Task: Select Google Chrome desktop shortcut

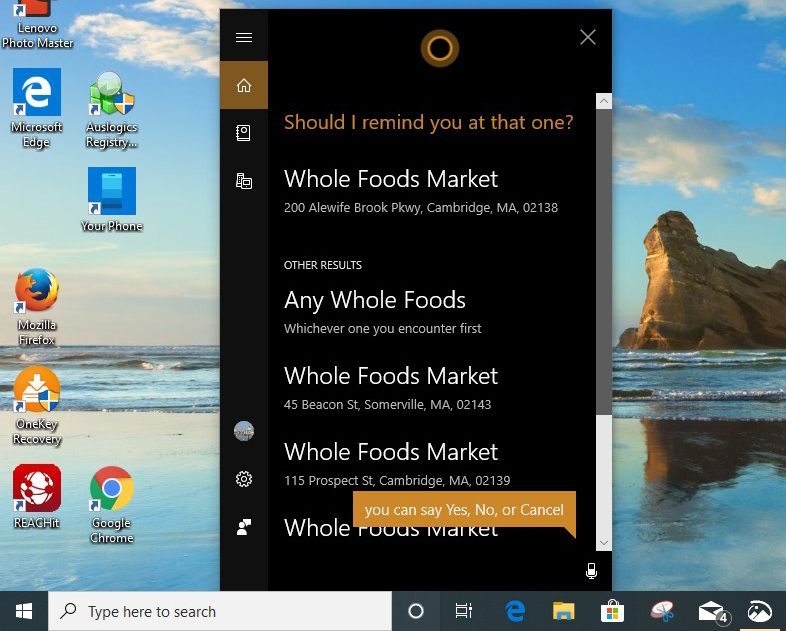Action: click(x=111, y=505)
